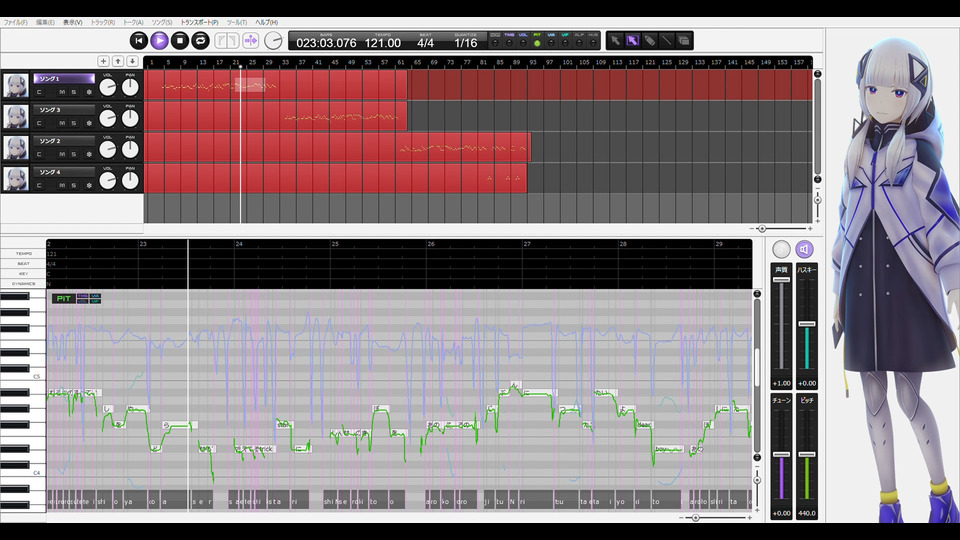Select the rightmost tool icon
This screenshot has height=540, width=960.
click(x=684, y=40)
